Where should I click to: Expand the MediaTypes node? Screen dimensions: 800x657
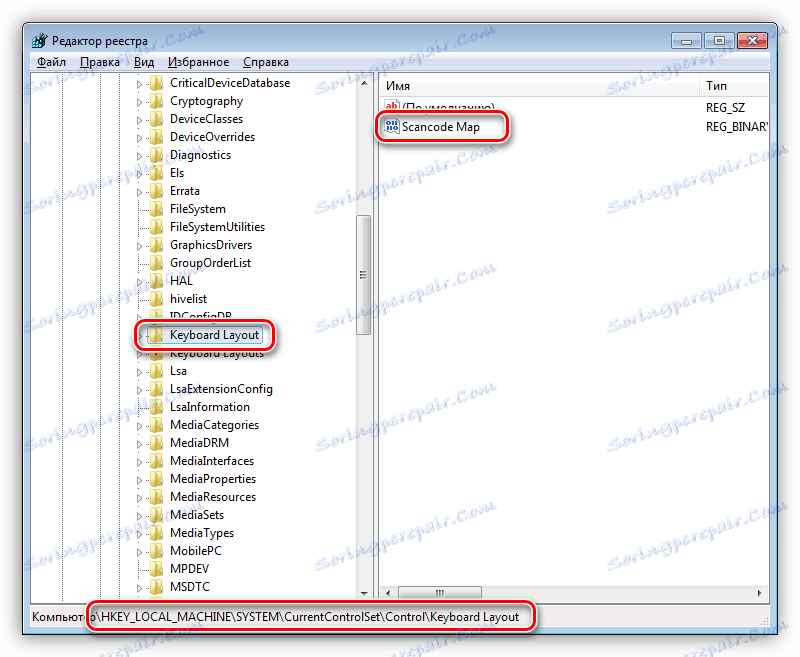click(x=141, y=532)
